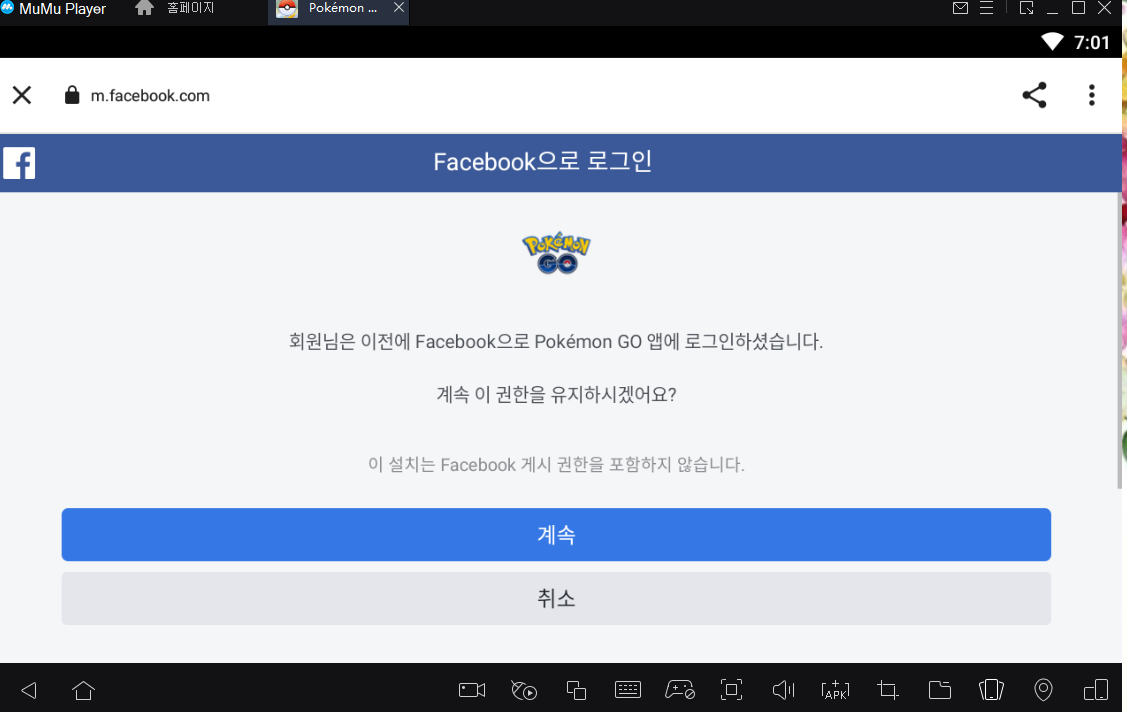Tap the blue 계속 continue button
This screenshot has height=712, width=1127.
(556, 535)
